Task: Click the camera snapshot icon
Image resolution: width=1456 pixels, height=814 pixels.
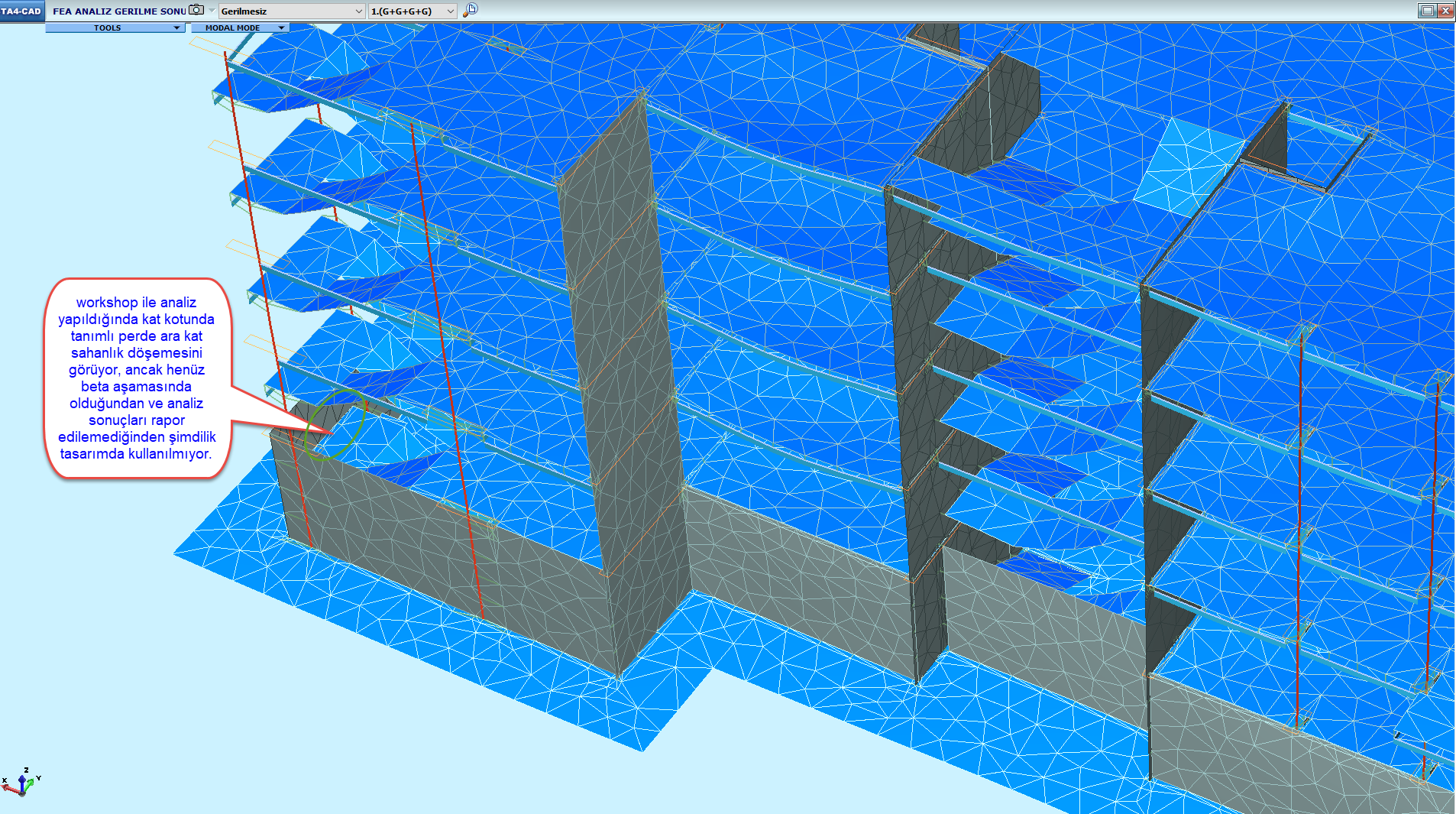Action: 196,10
